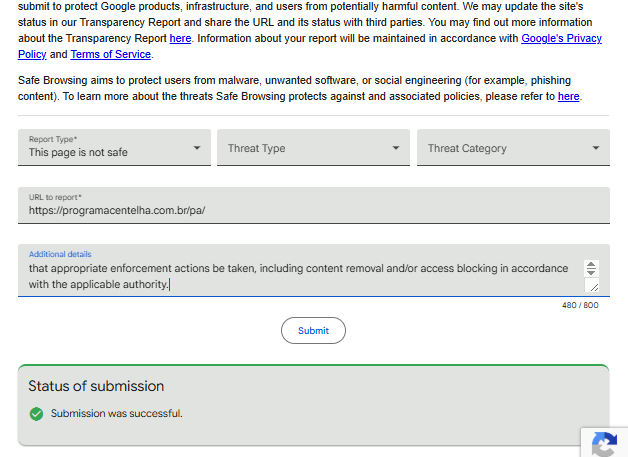Expand the Threat Category dropdown
Screen dimensions: 628x457
(x=513, y=147)
